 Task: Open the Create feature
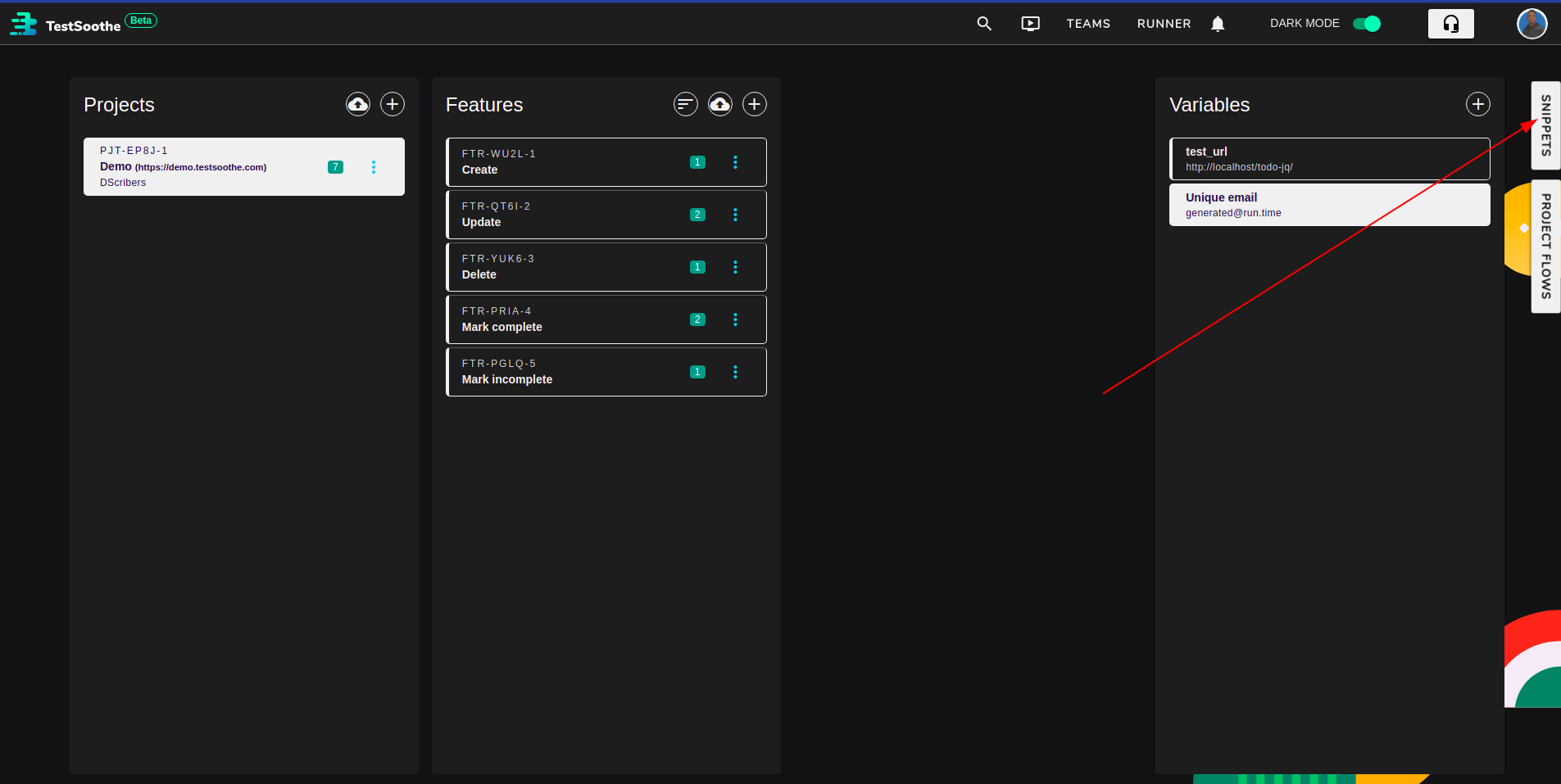point(606,162)
